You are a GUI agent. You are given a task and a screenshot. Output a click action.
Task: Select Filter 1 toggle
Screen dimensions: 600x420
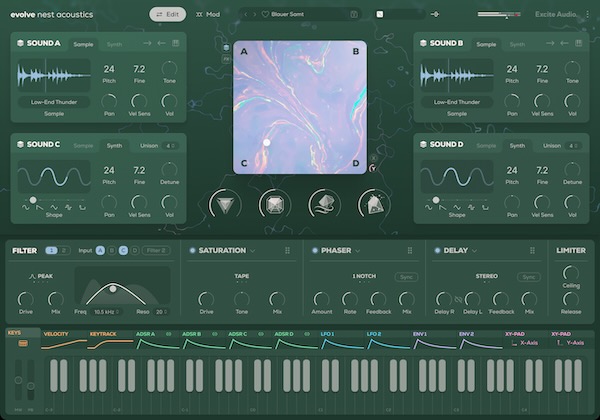coord(52,251)
